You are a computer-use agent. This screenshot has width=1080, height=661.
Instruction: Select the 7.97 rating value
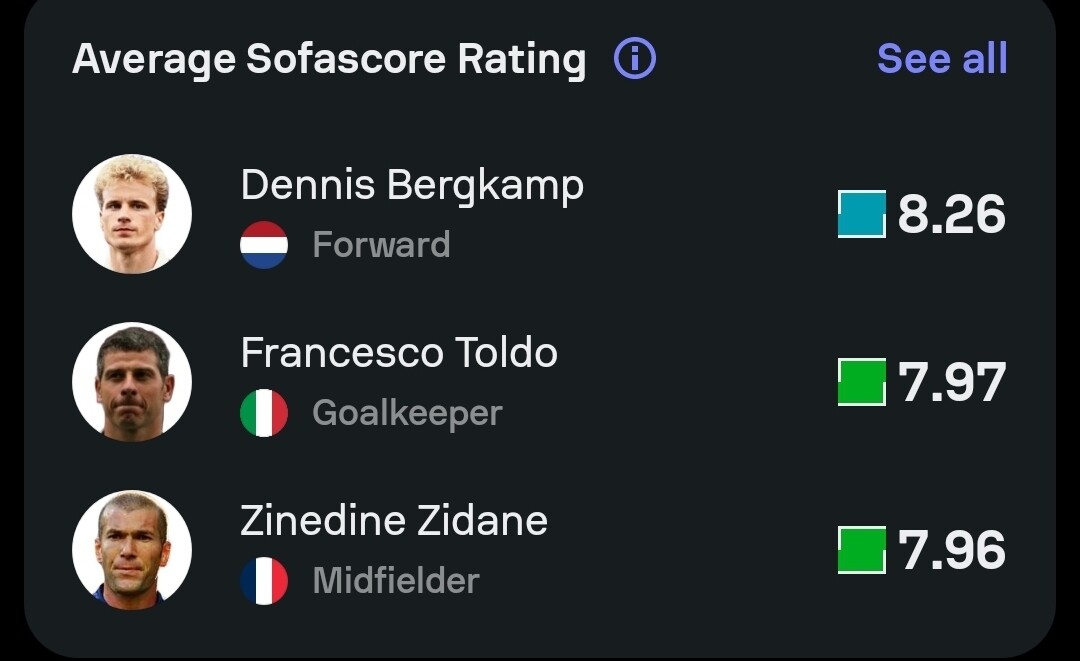[x=951, y=382]
